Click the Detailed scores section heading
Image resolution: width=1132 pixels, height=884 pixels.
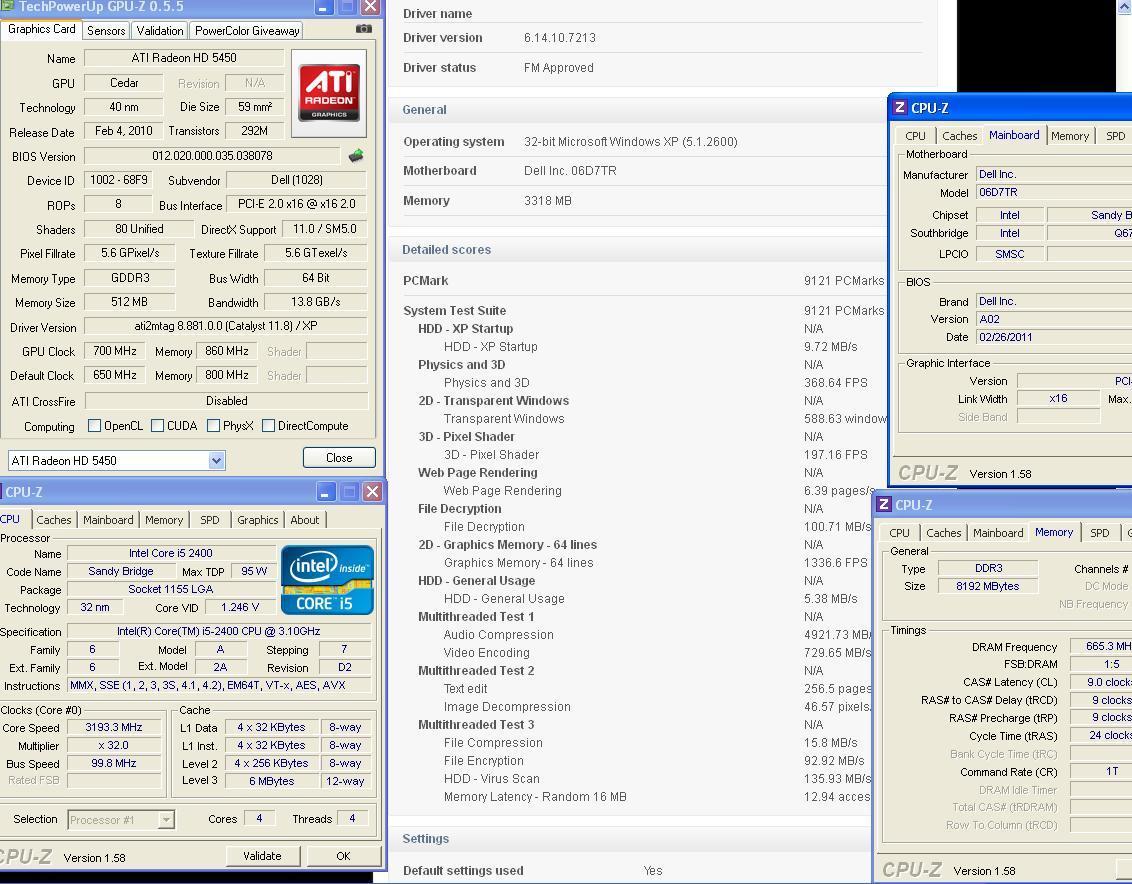pyautogui.click(x=446, y=249)
